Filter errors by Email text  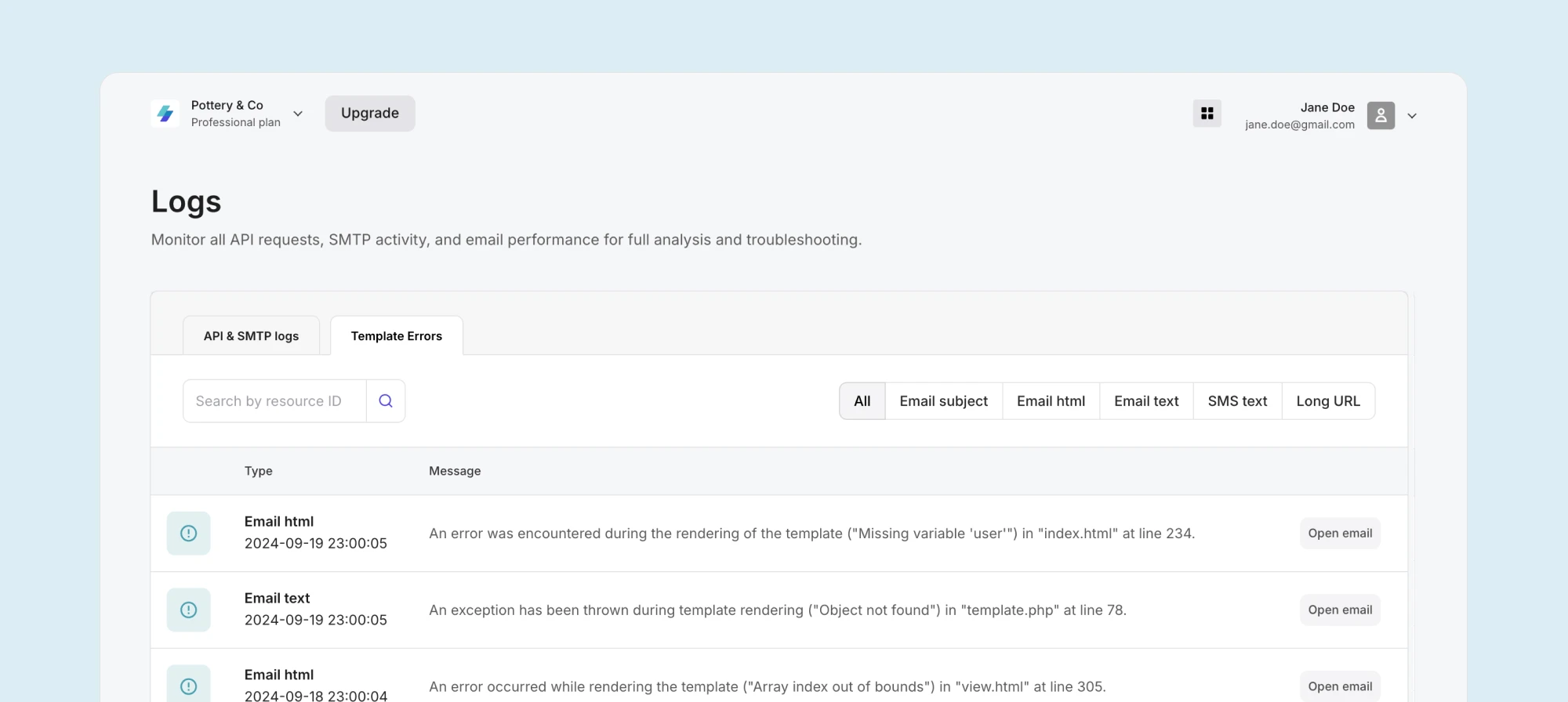point(1146,401)
